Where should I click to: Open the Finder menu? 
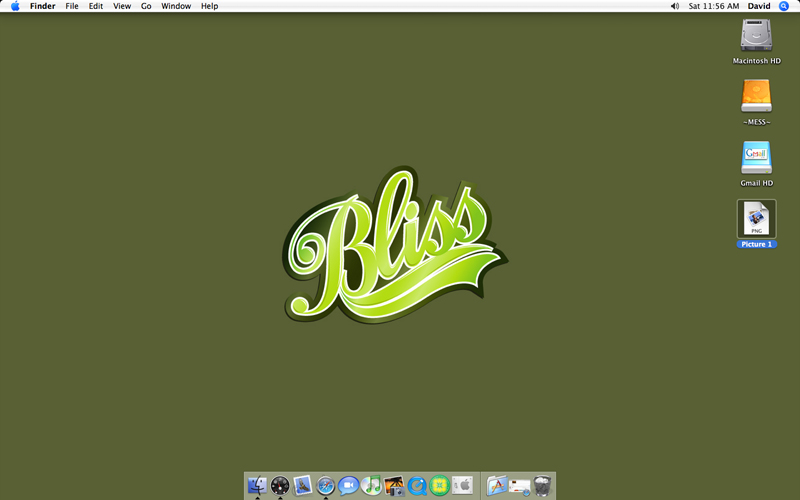pyautogui.click(x=42, y=6)
